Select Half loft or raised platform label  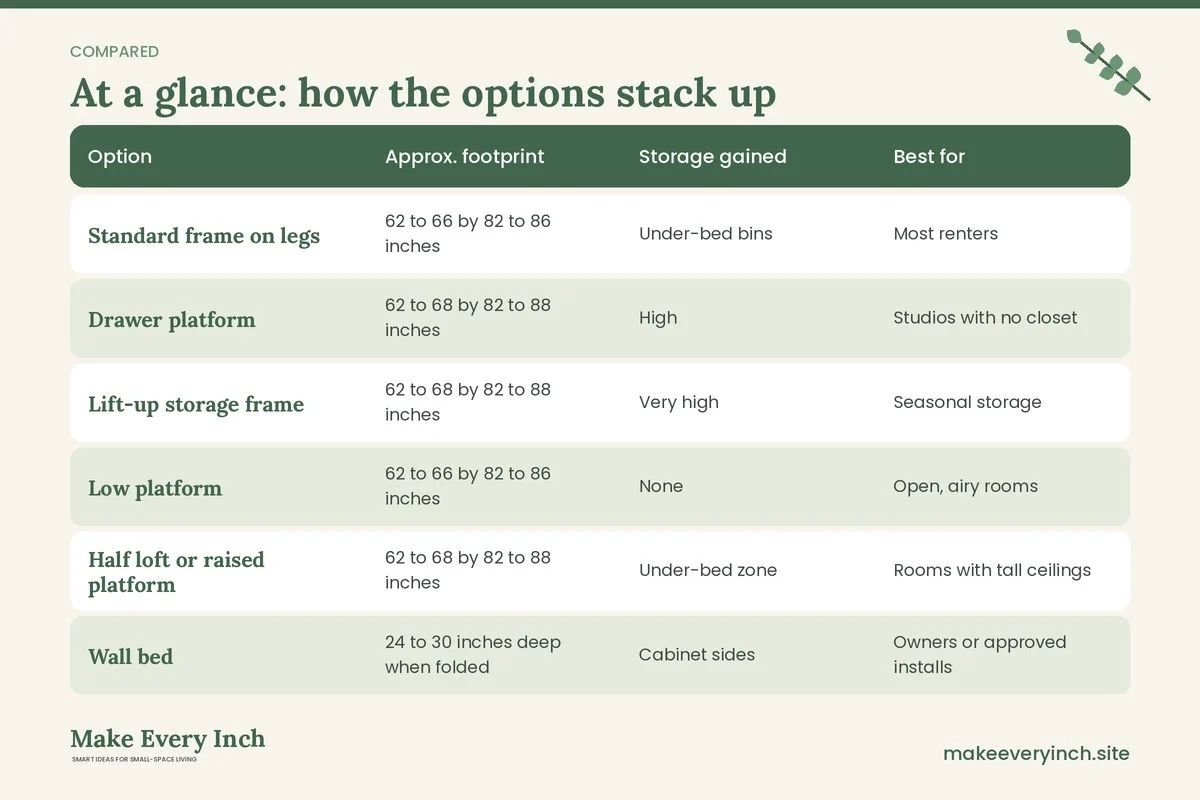[176, 572]
